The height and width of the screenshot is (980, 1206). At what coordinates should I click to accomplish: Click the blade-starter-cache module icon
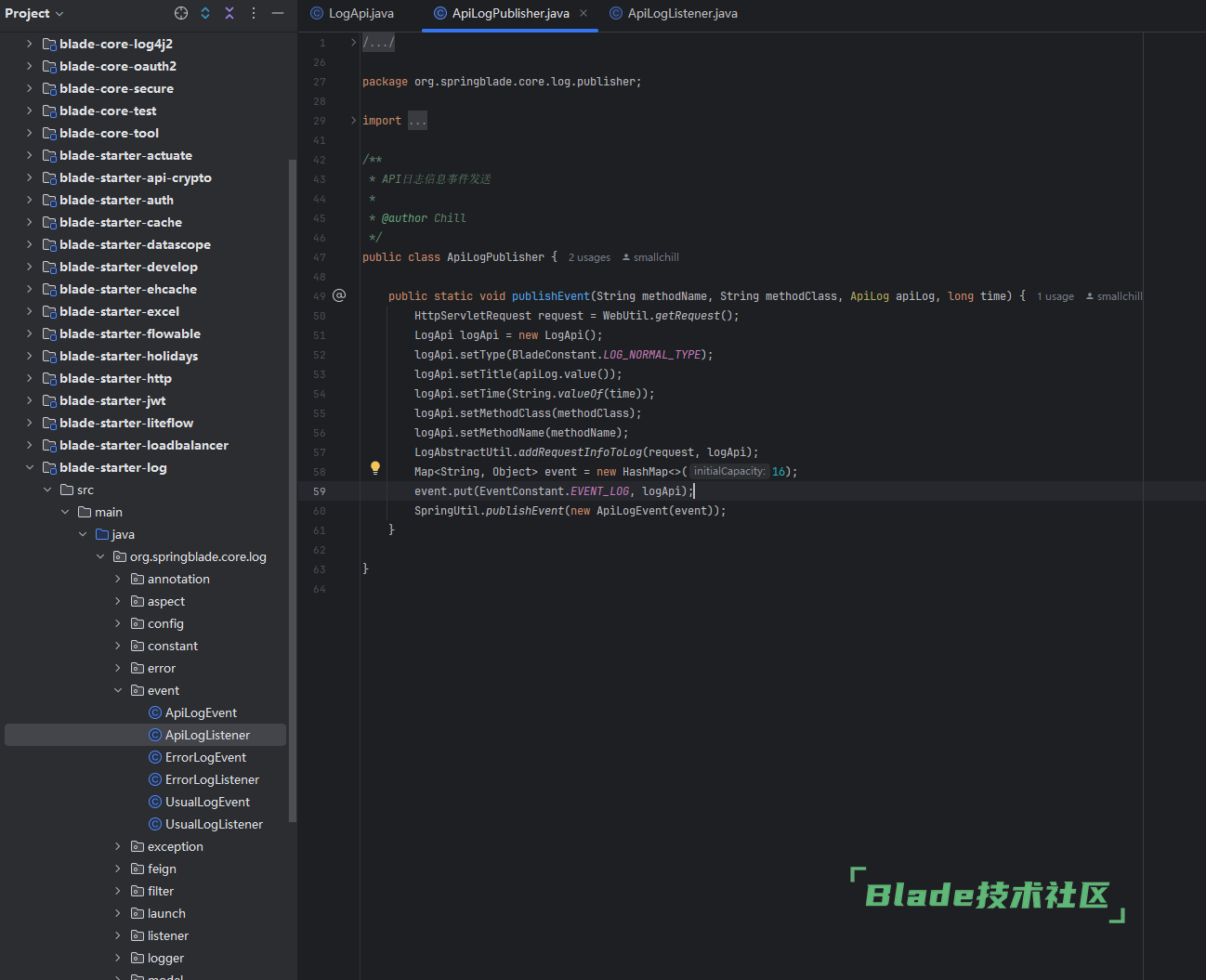[x=49, y=222]
